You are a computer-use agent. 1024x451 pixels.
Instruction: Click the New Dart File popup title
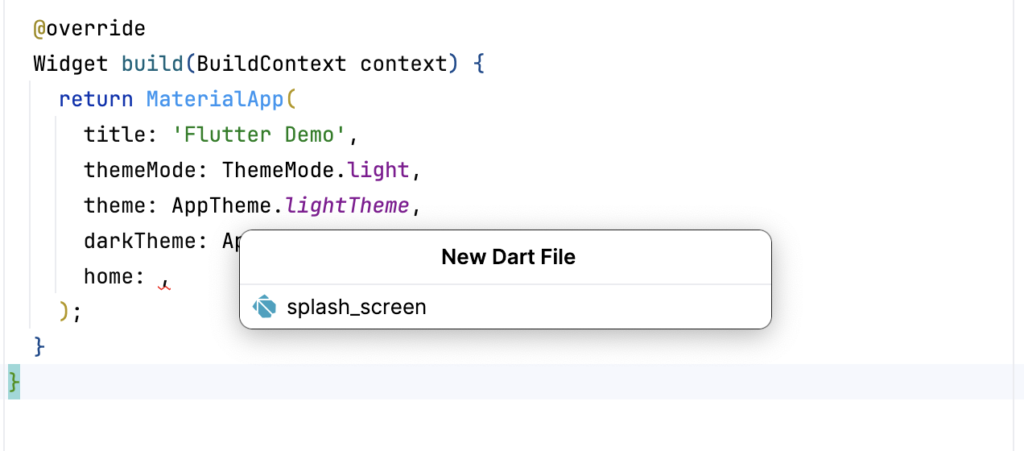[507, 257]
